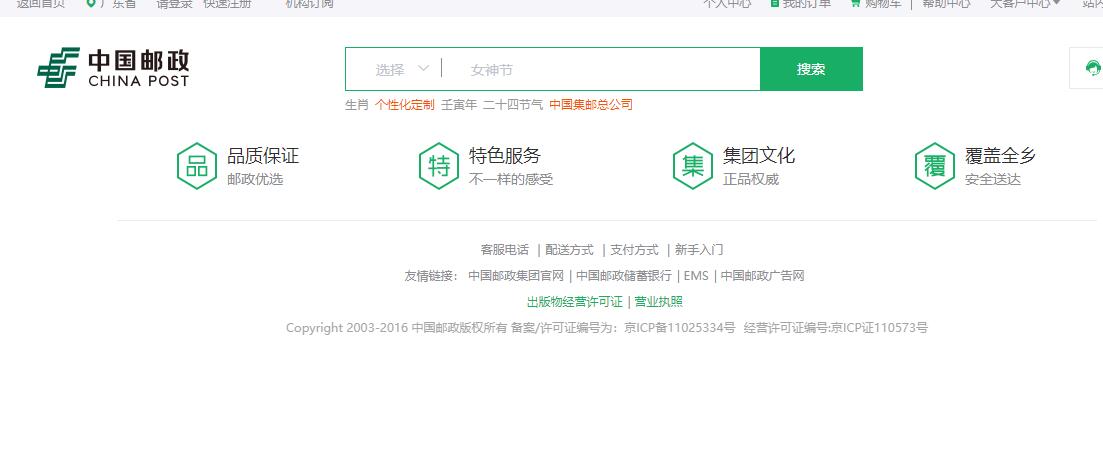Click the location pin icon beside 广东省

pyautogui.click(x=92, y=4)
